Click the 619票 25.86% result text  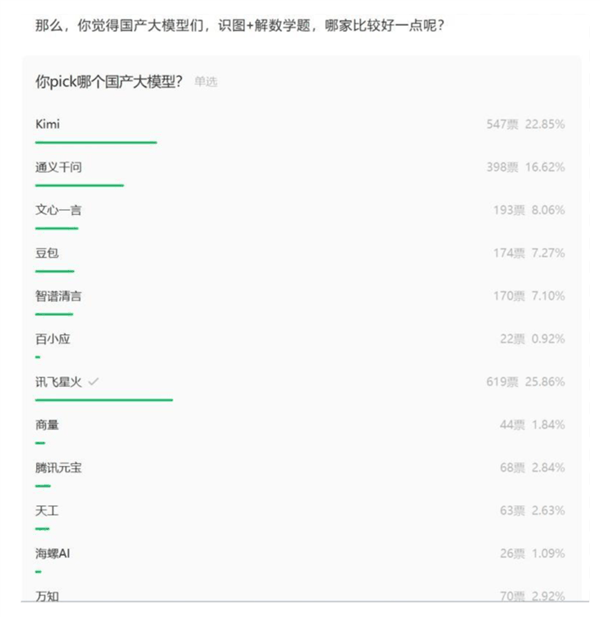tap(525, 382)
